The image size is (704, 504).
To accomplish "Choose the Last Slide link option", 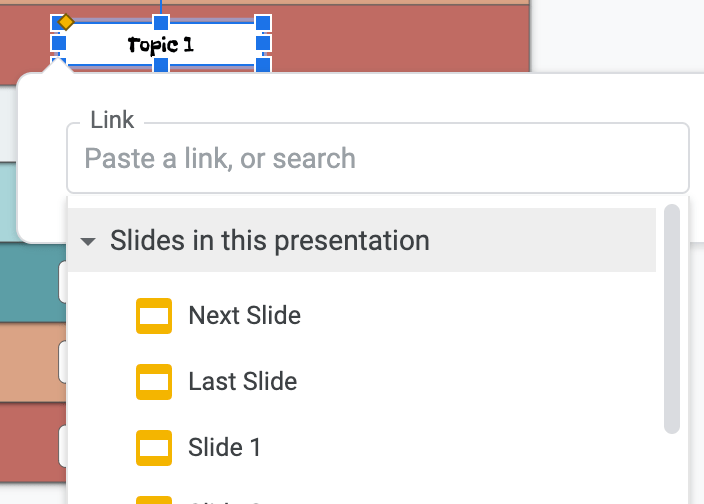I will point(242,382).
